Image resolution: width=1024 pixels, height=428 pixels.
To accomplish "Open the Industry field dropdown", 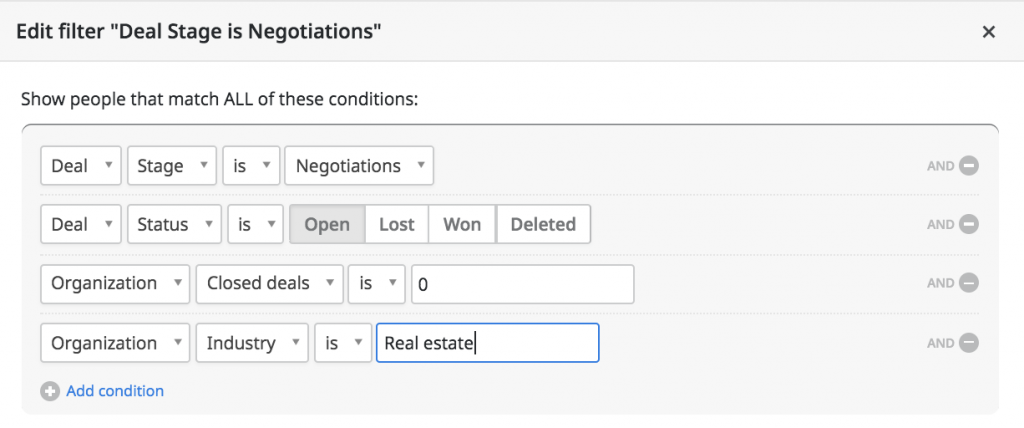I will point(252,342).
